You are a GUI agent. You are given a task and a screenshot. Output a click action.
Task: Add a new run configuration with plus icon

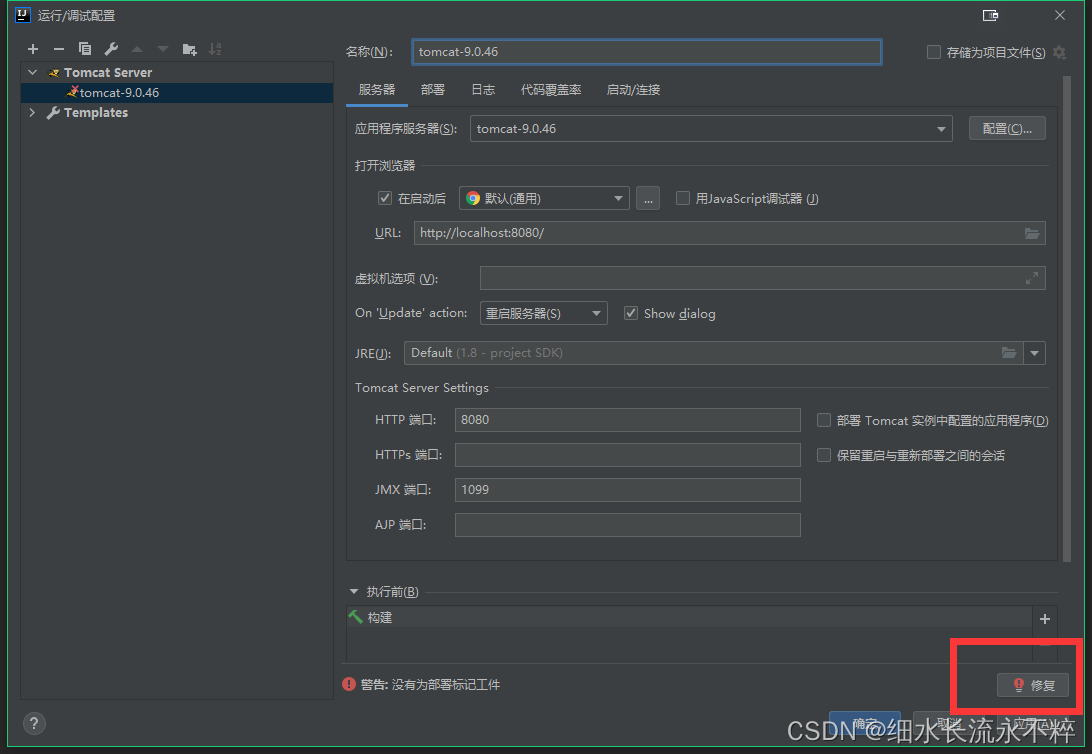click(x=33, y=49)
